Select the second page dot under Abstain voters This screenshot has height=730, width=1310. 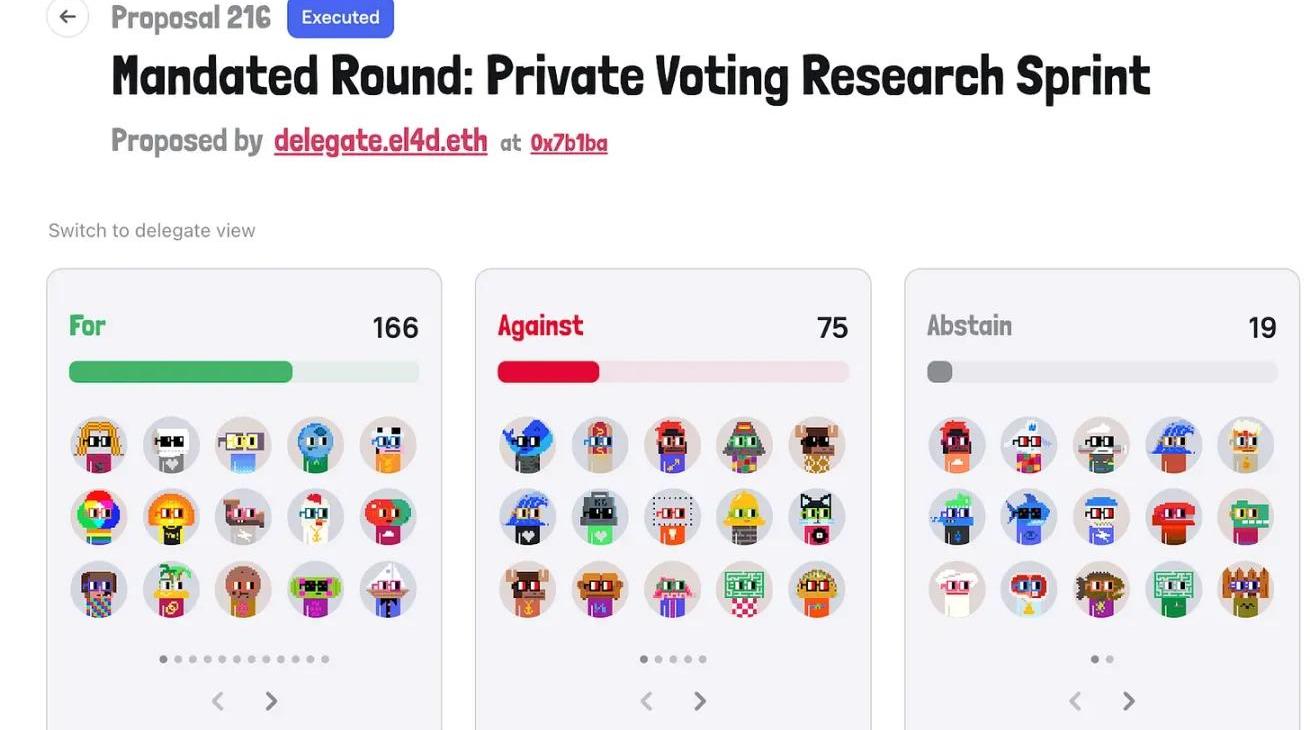[x=1110, y=659]
